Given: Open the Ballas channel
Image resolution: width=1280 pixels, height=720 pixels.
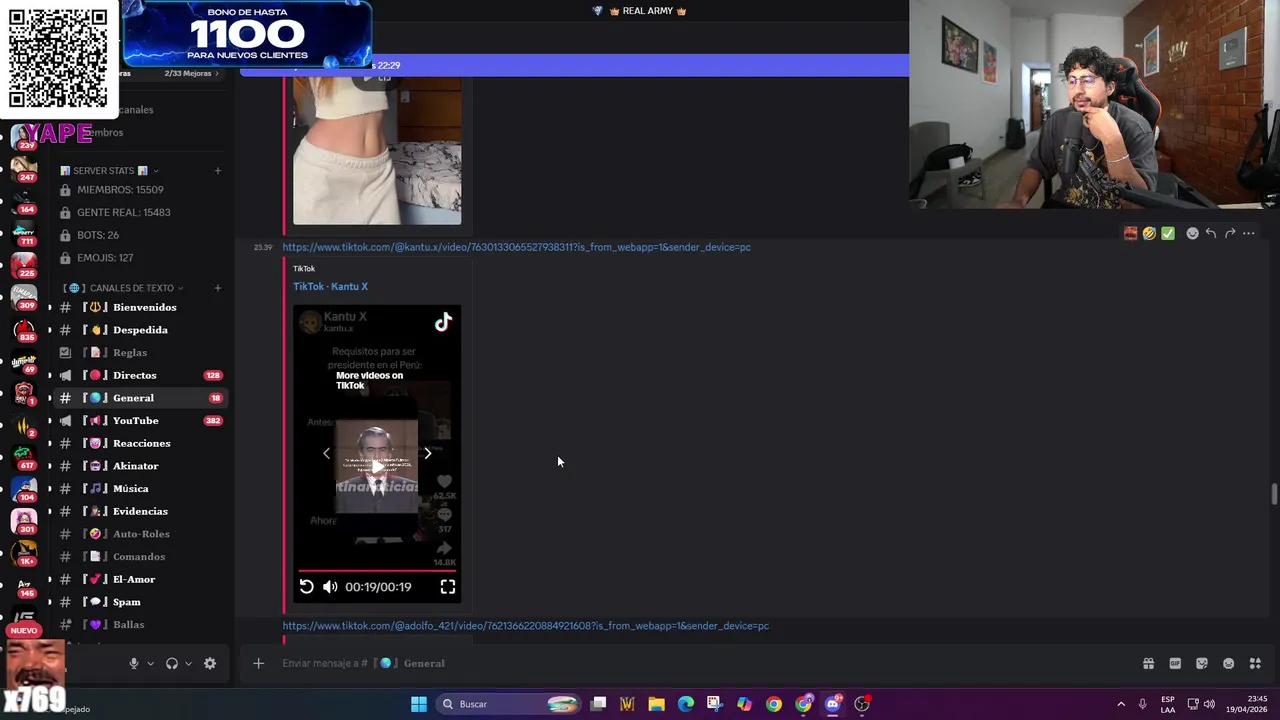Looking at the screenshot, I should tap(138, 624).
